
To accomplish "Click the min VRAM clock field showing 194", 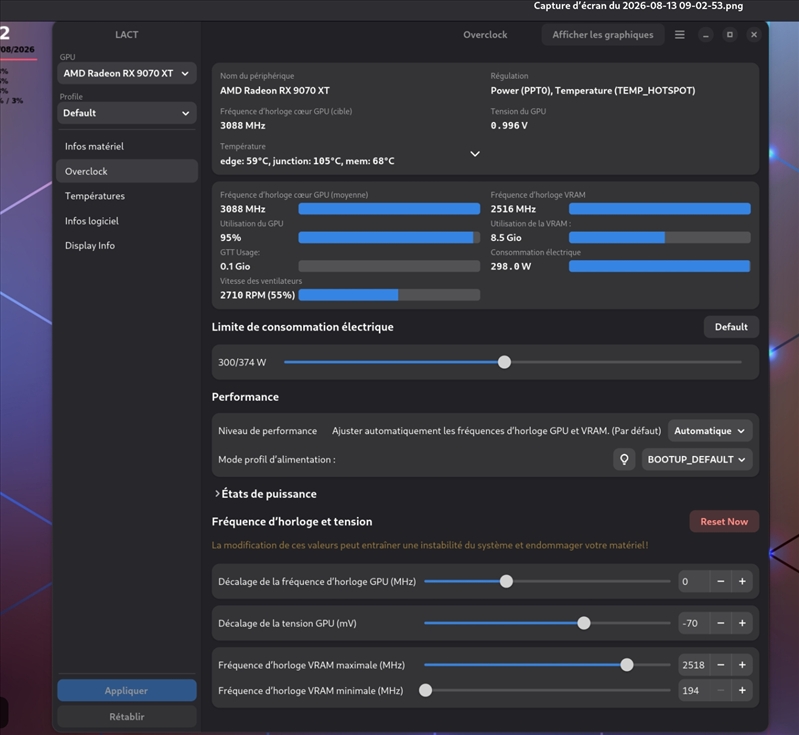I will (x=694, y=691).
